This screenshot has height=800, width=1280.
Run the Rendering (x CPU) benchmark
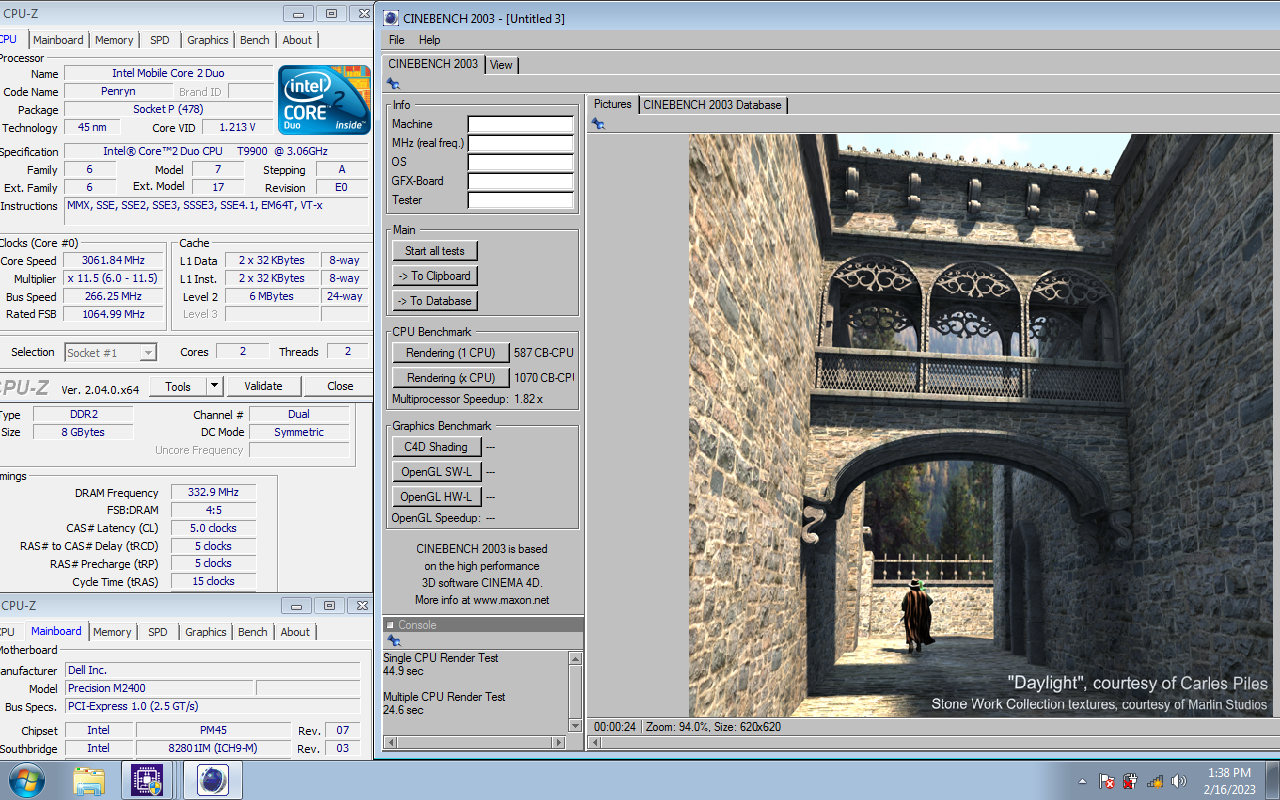click(x=451, y=378)
